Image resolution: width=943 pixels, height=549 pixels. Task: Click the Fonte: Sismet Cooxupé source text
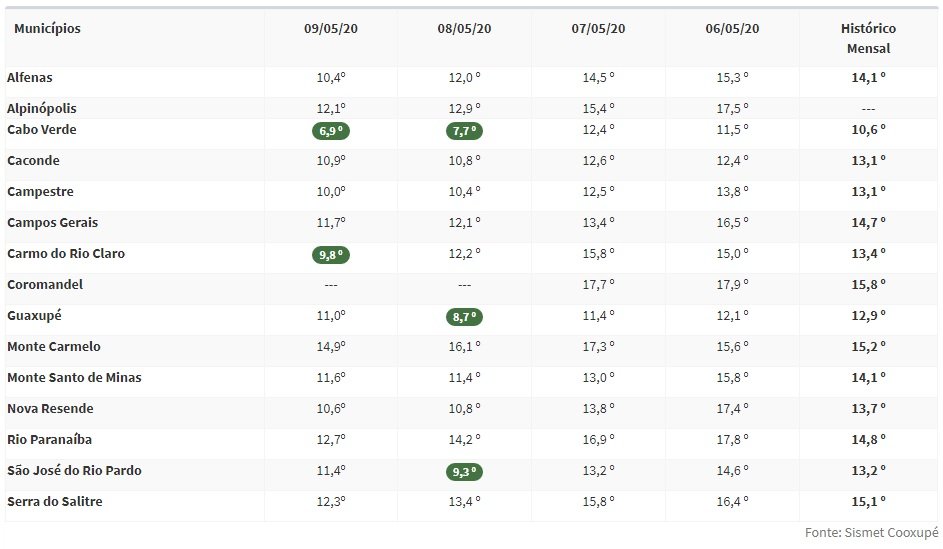(871, 533)
